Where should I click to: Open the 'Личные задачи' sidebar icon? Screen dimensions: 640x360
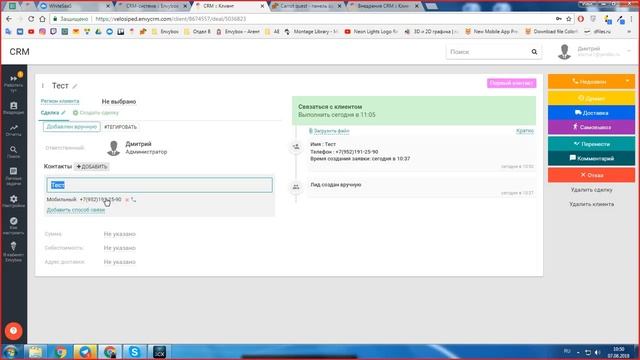coord(13,176)
